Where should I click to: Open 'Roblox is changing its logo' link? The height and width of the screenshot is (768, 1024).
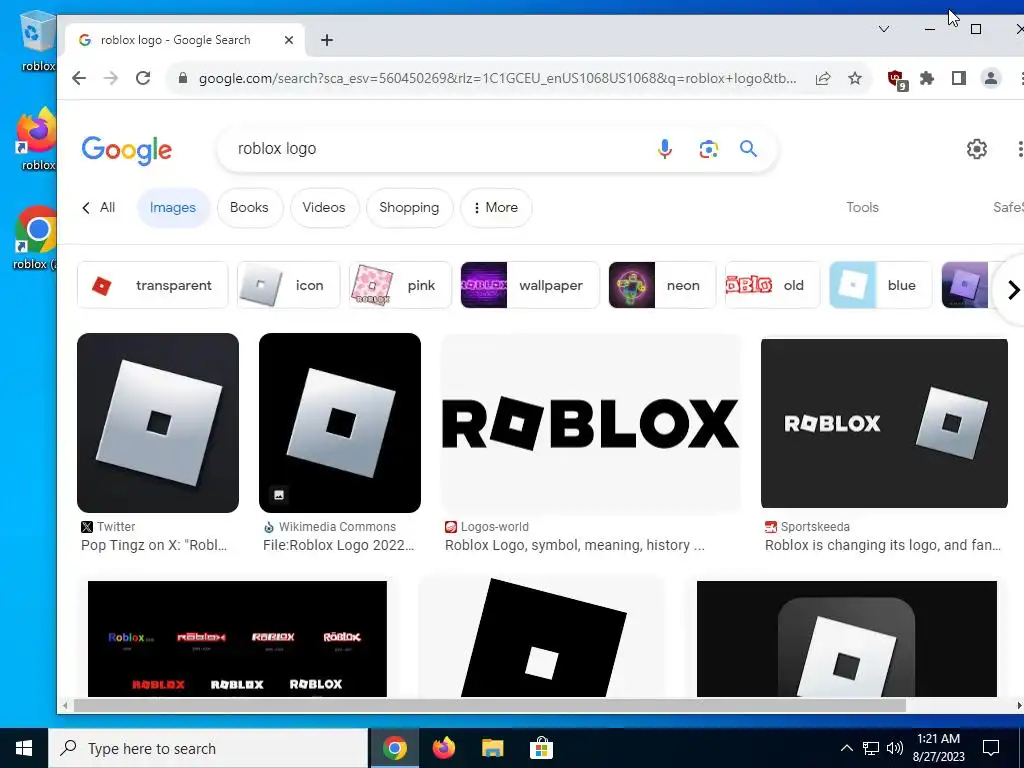pos(883,545)
